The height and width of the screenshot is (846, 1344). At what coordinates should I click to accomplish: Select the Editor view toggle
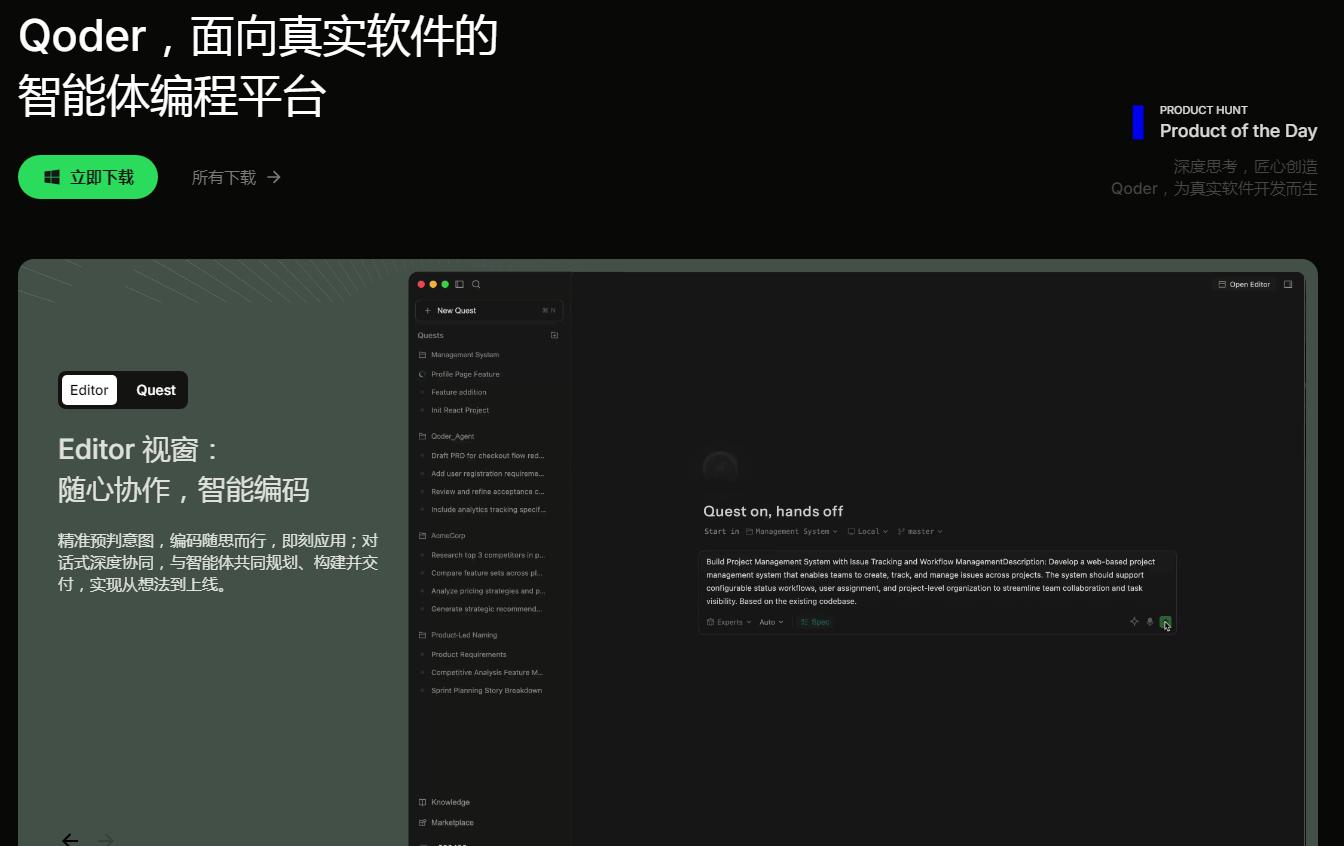89,390
